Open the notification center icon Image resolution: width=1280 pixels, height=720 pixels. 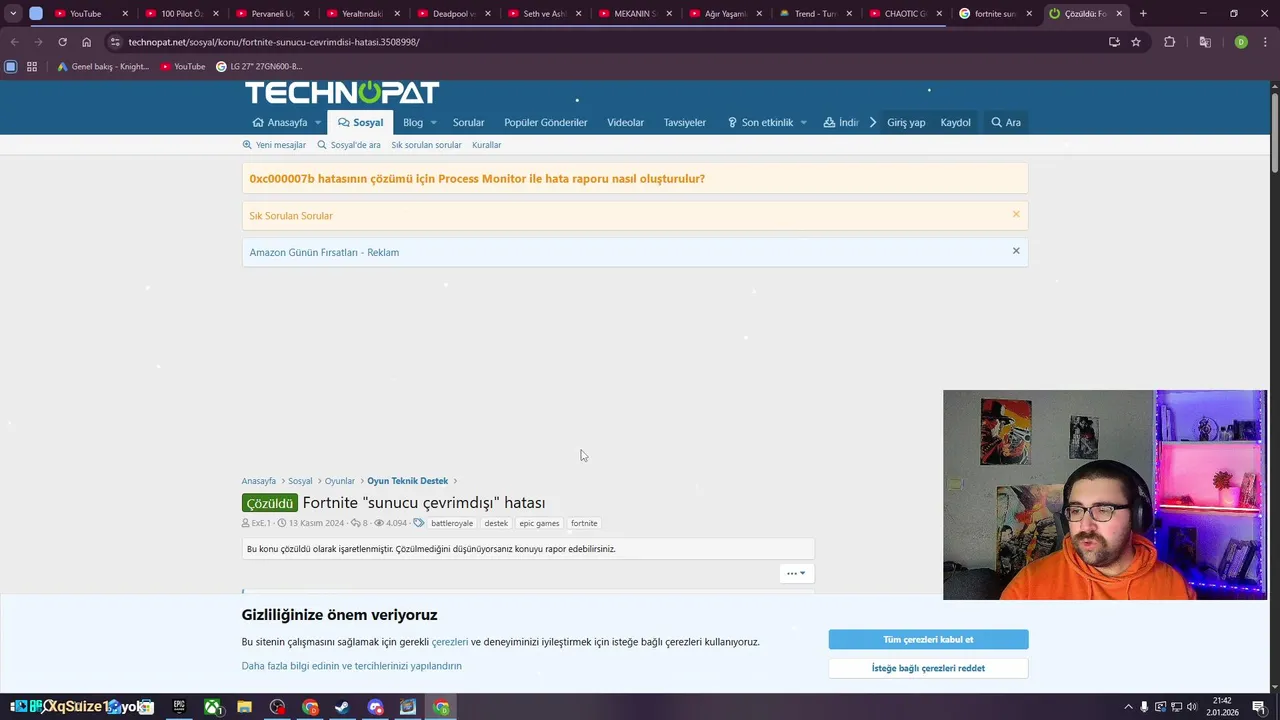(x=1259, y=707)
